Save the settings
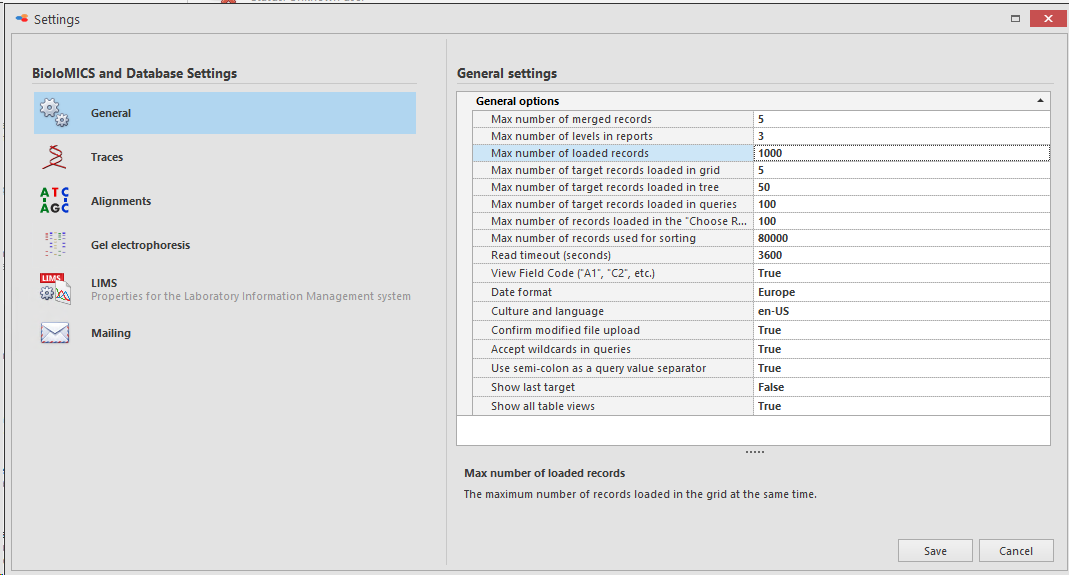Image resolution: width=1069 pixels, height=575 pixels. [x=935, y=551]
